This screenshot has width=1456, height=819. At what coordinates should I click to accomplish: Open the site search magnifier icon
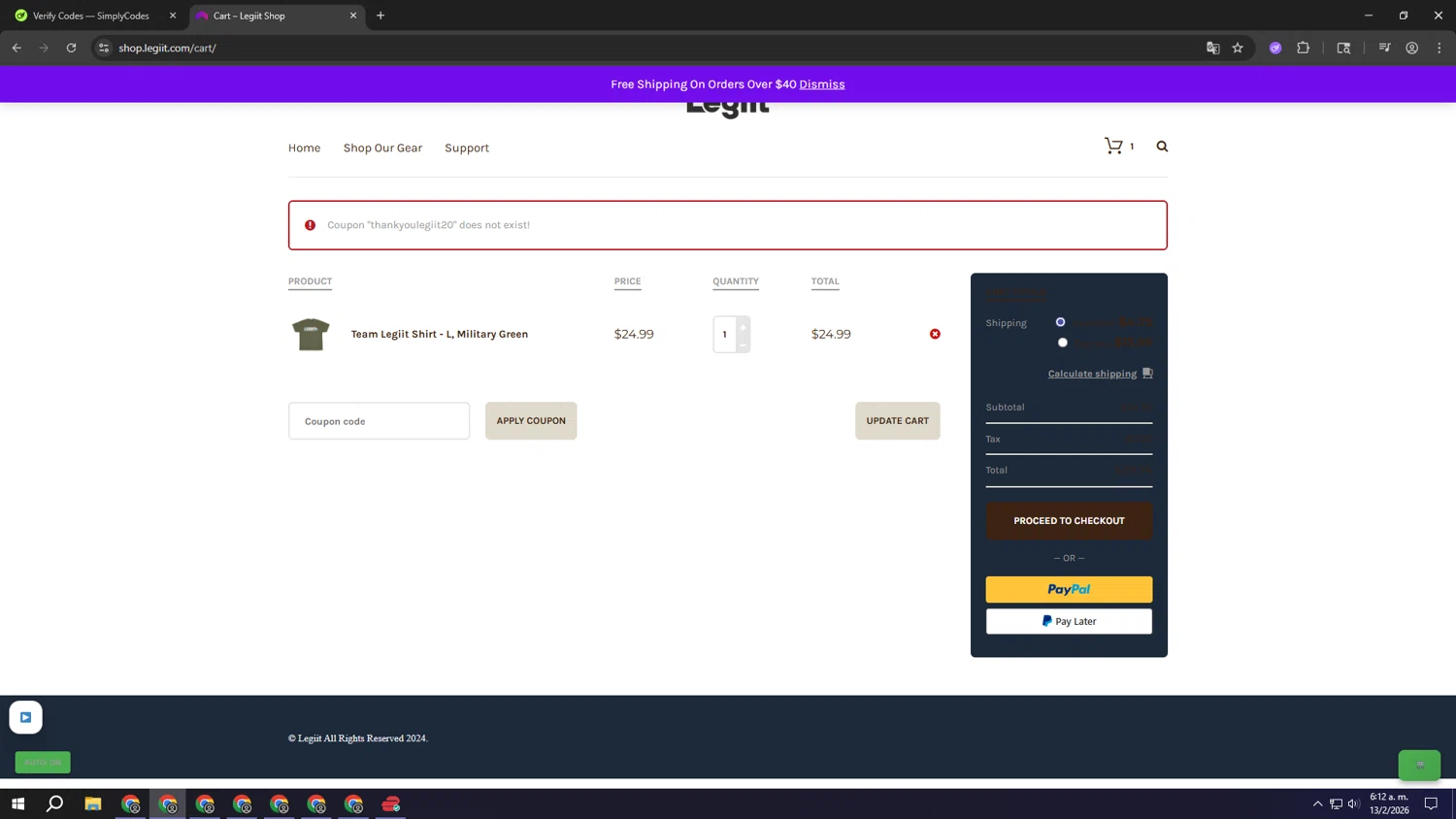1162,146
